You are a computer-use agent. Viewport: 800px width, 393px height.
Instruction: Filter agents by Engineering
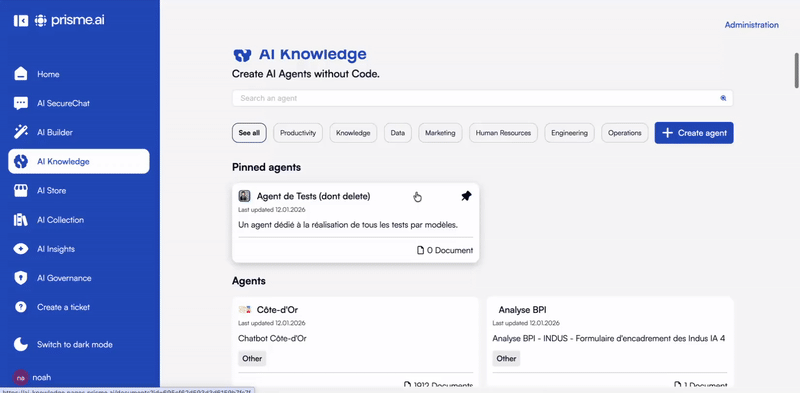pos(569,133)
